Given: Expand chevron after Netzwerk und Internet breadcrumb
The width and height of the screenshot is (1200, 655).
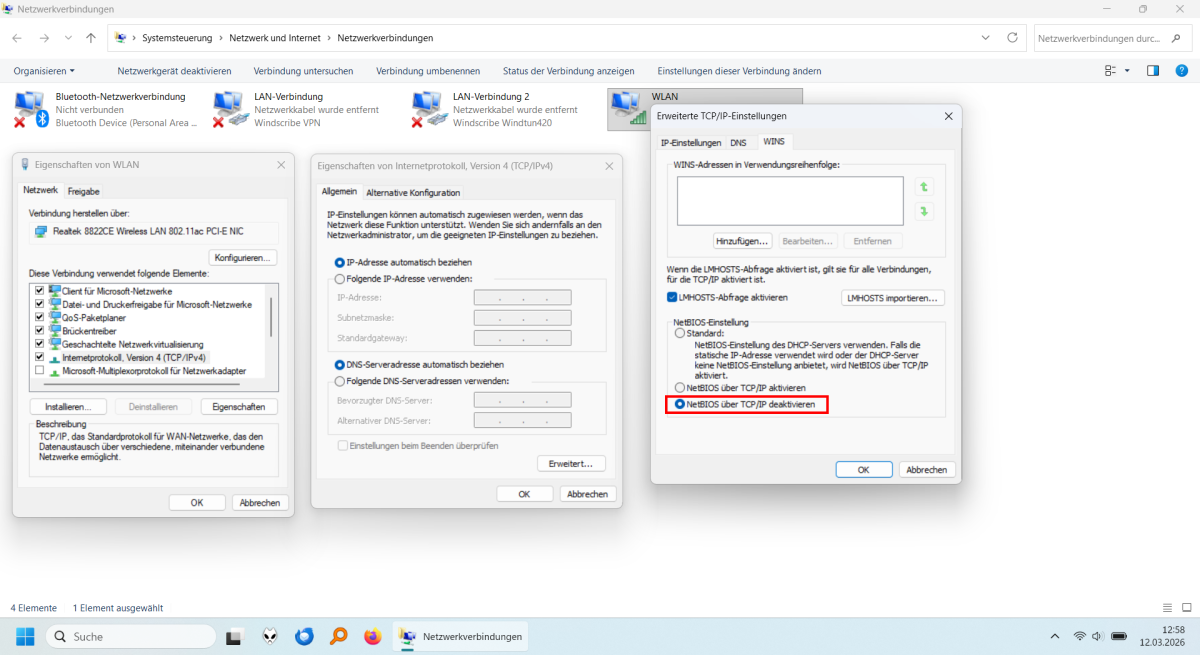Looking at the screenshot, I should click(330, 38).
